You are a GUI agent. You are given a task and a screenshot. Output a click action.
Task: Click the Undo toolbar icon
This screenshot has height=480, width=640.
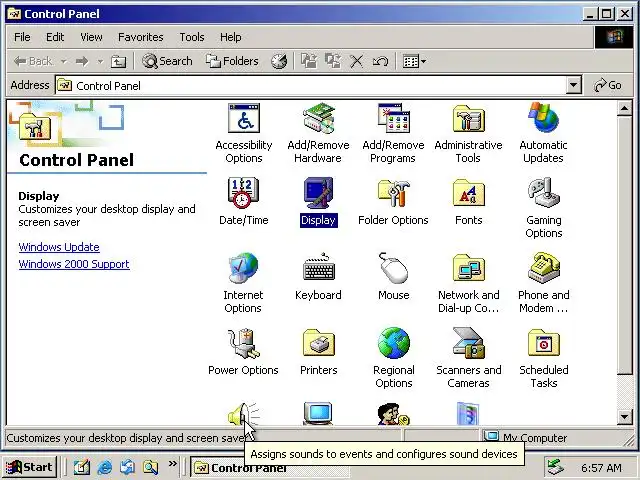380,61
